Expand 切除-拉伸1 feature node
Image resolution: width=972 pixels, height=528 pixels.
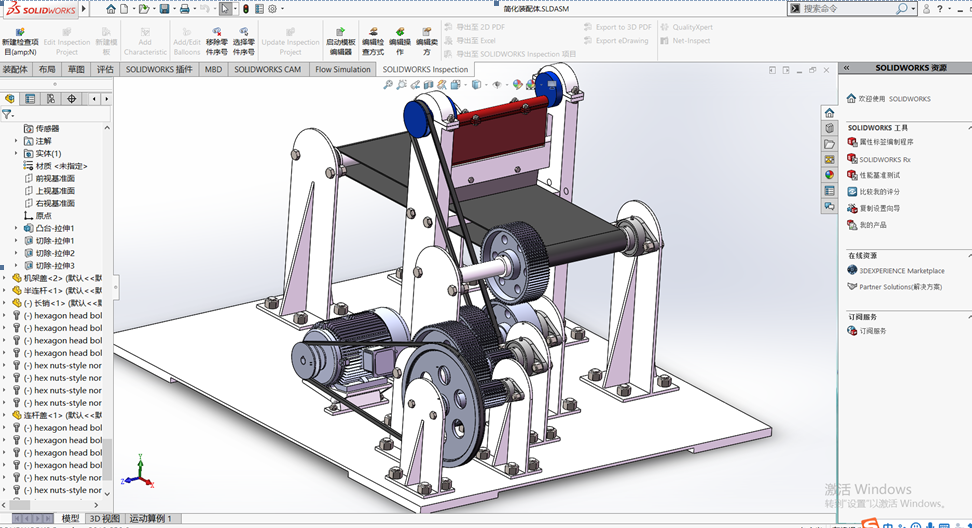click(16, 240)
